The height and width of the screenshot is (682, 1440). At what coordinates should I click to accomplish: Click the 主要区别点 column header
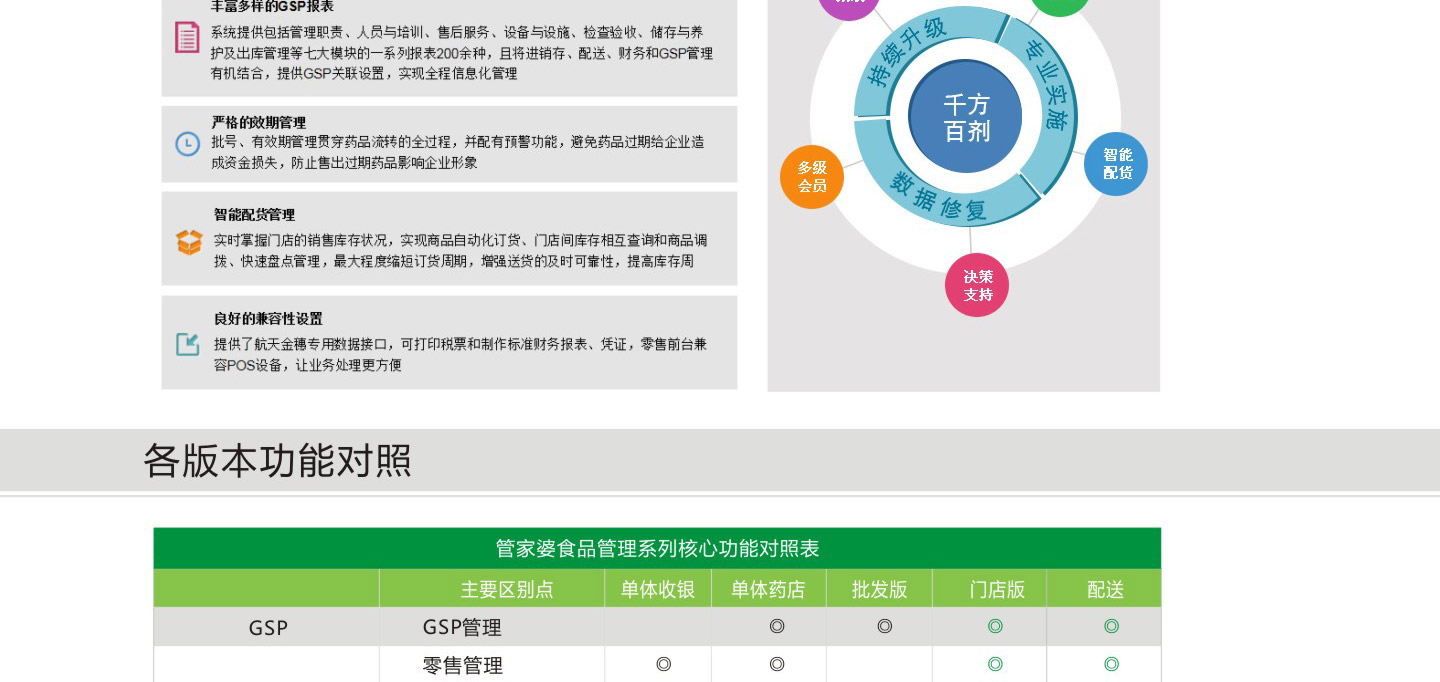pos(506,590)
